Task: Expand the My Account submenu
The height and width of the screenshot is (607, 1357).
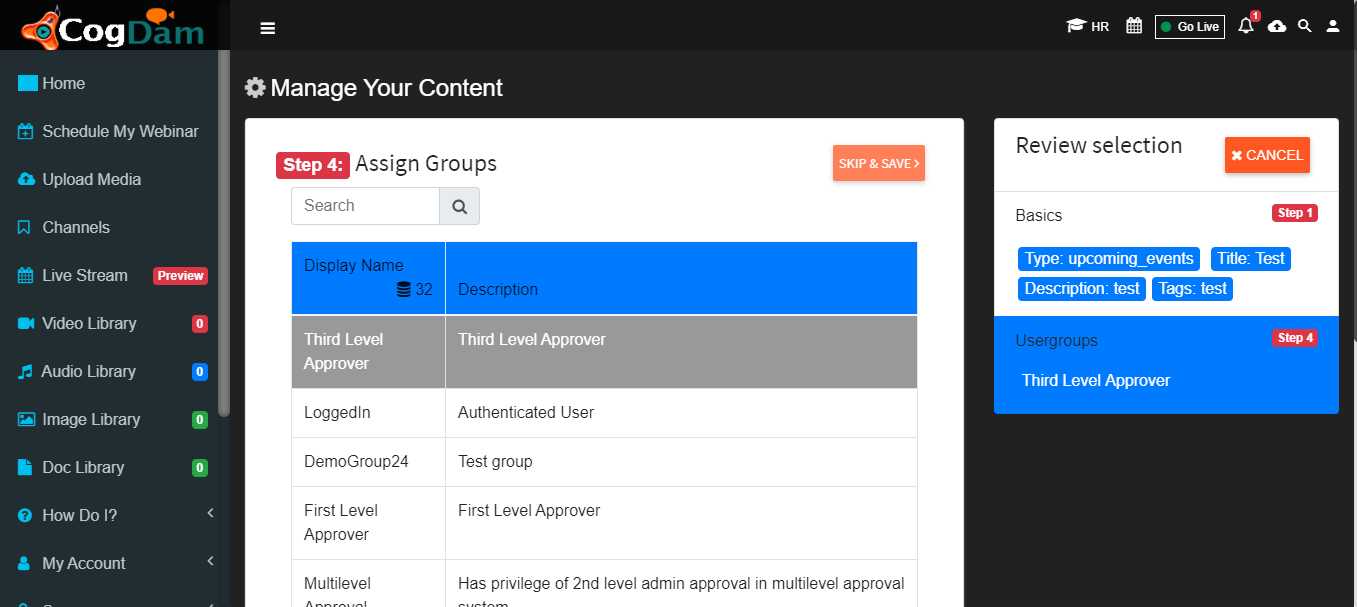Action: [115, 563]
